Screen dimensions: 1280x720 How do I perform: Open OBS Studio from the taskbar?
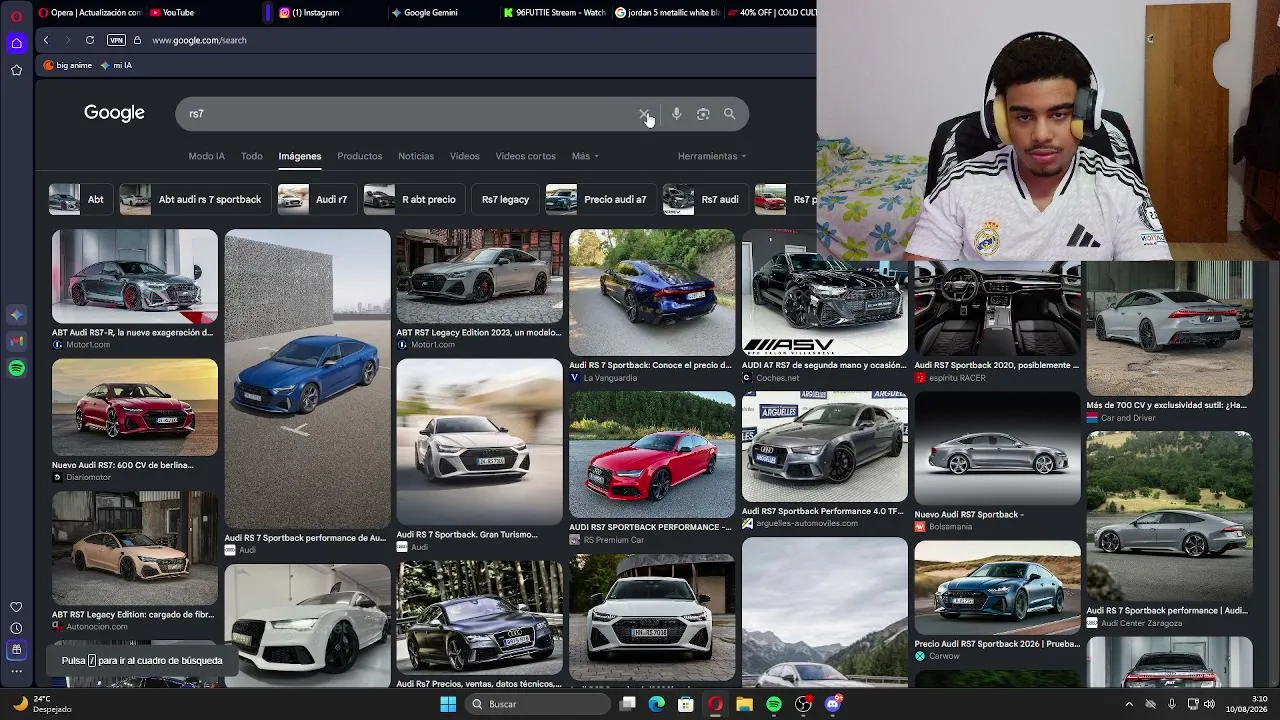[803, 704]
